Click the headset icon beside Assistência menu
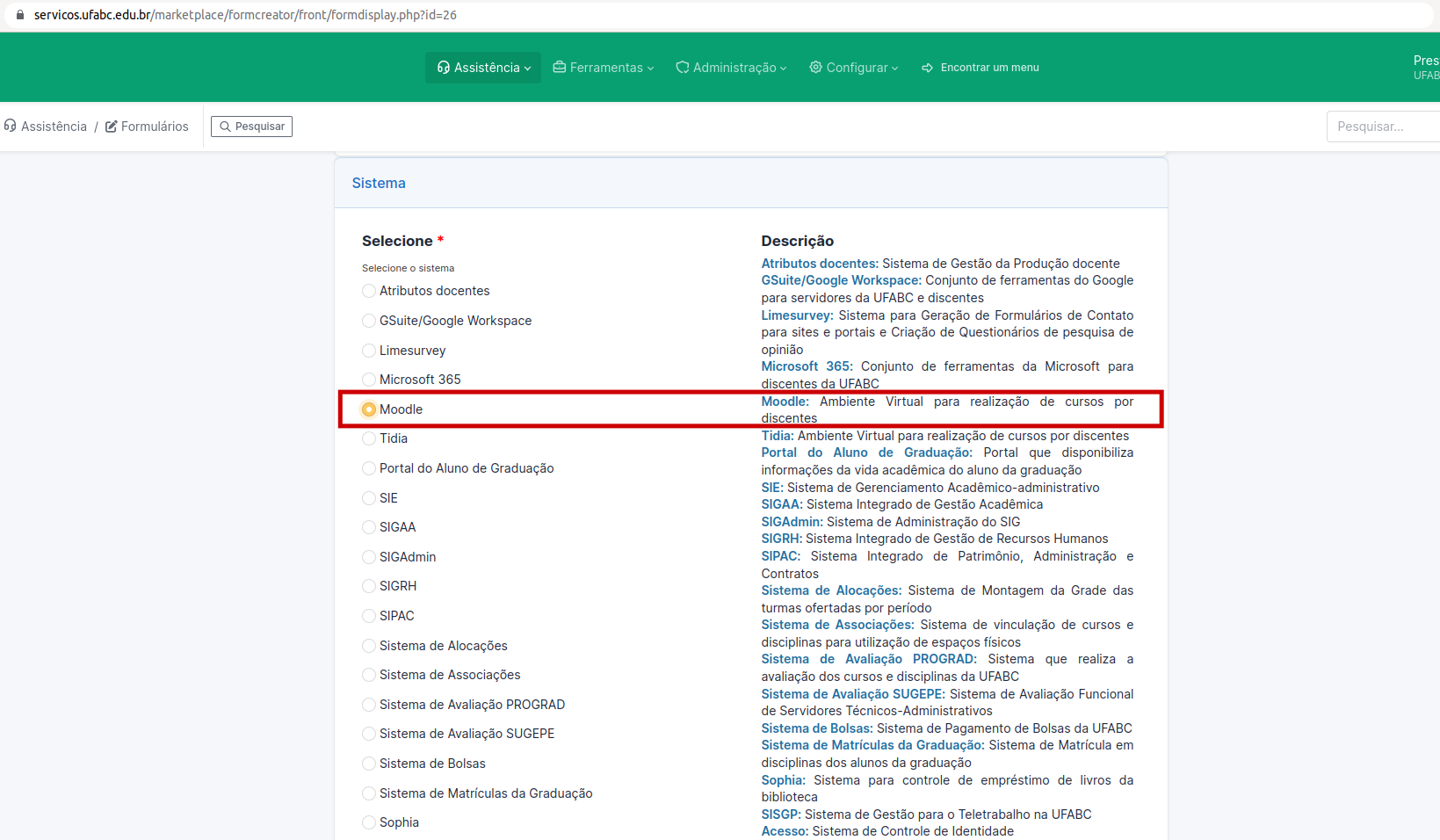 pyautogui.click(x=443, y=67)
